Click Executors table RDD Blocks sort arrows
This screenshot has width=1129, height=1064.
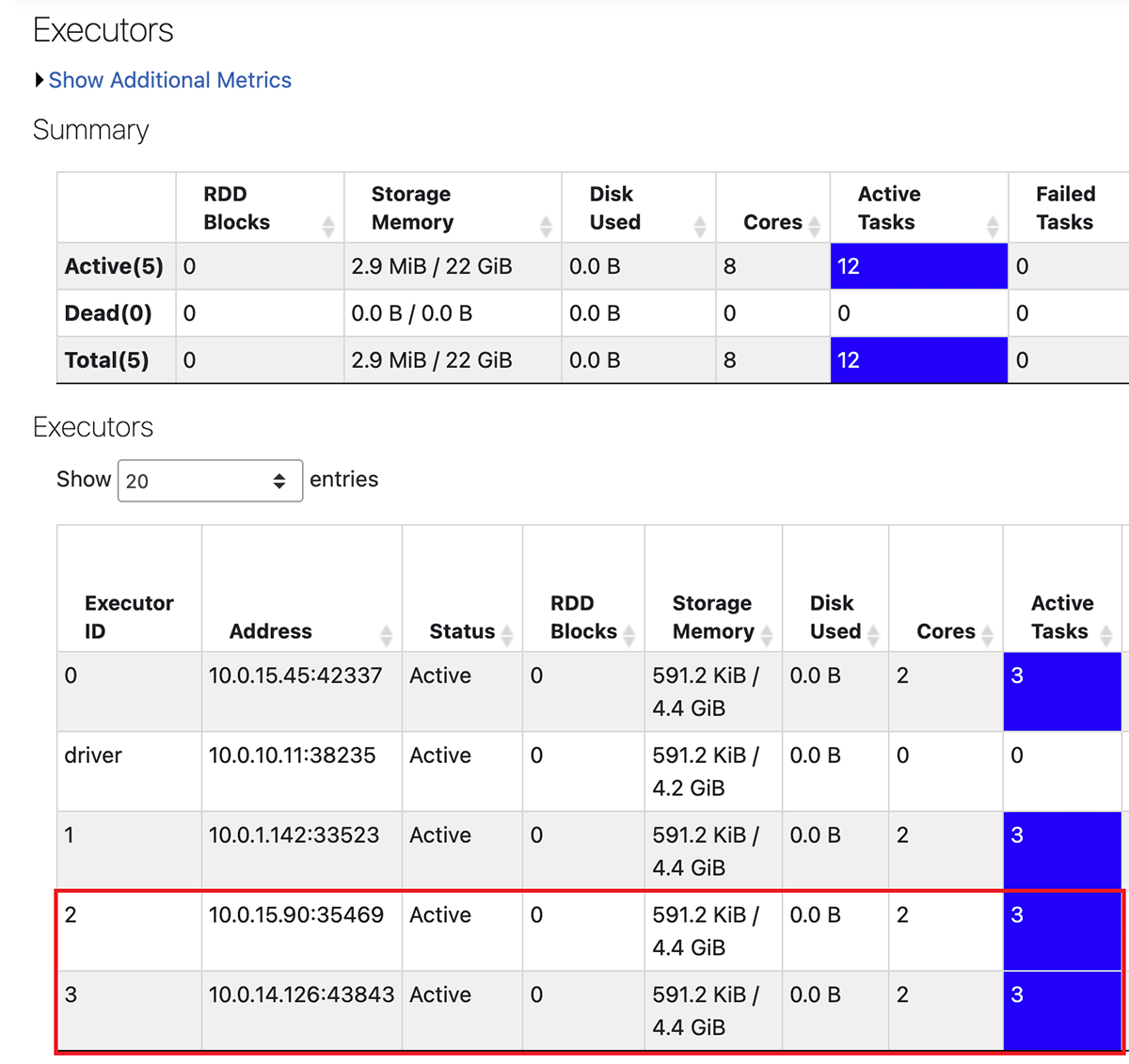(x=628, y=635)
